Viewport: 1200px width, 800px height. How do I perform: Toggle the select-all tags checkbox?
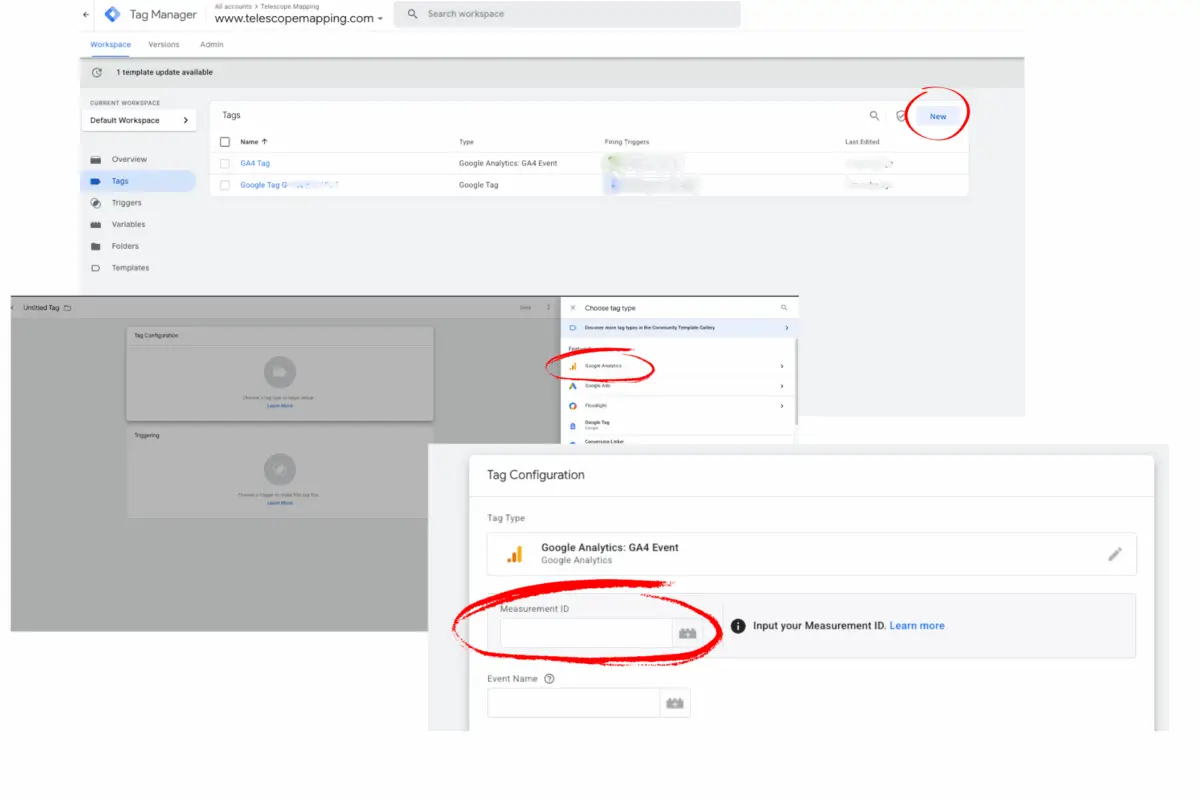225,142
